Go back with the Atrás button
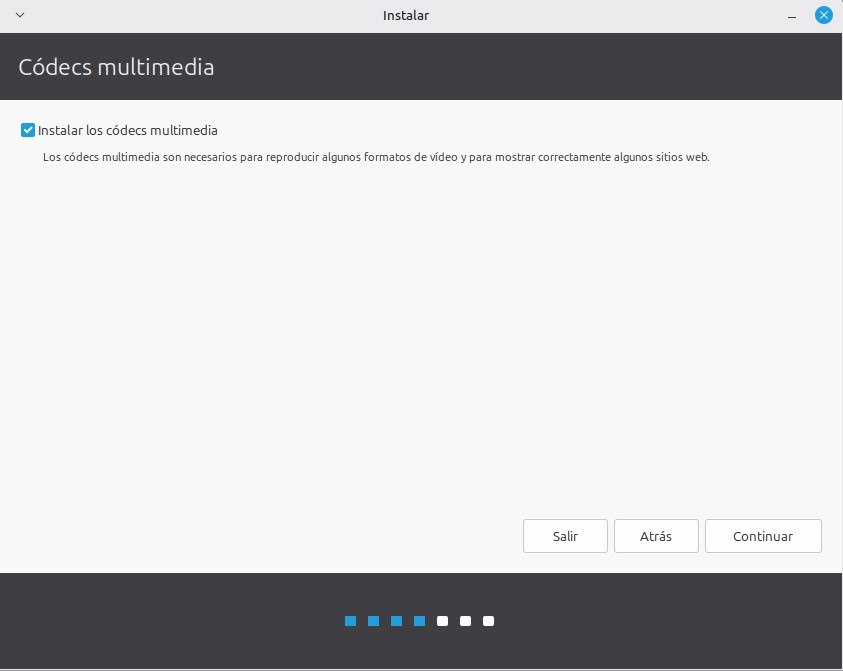 655,536
